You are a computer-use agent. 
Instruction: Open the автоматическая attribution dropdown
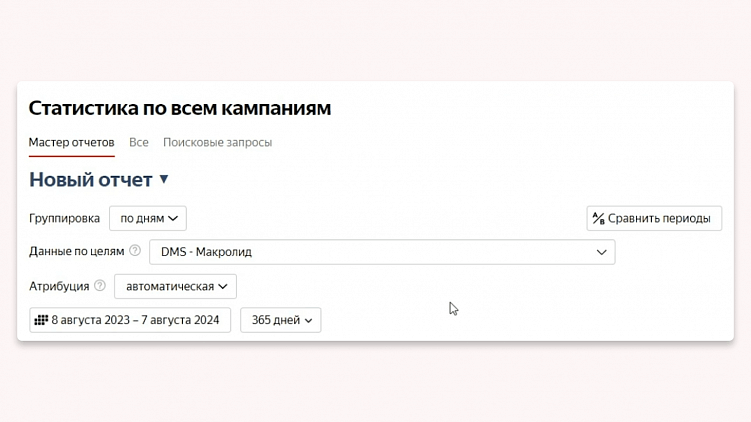pyautogui.click(x=175, y=286)
